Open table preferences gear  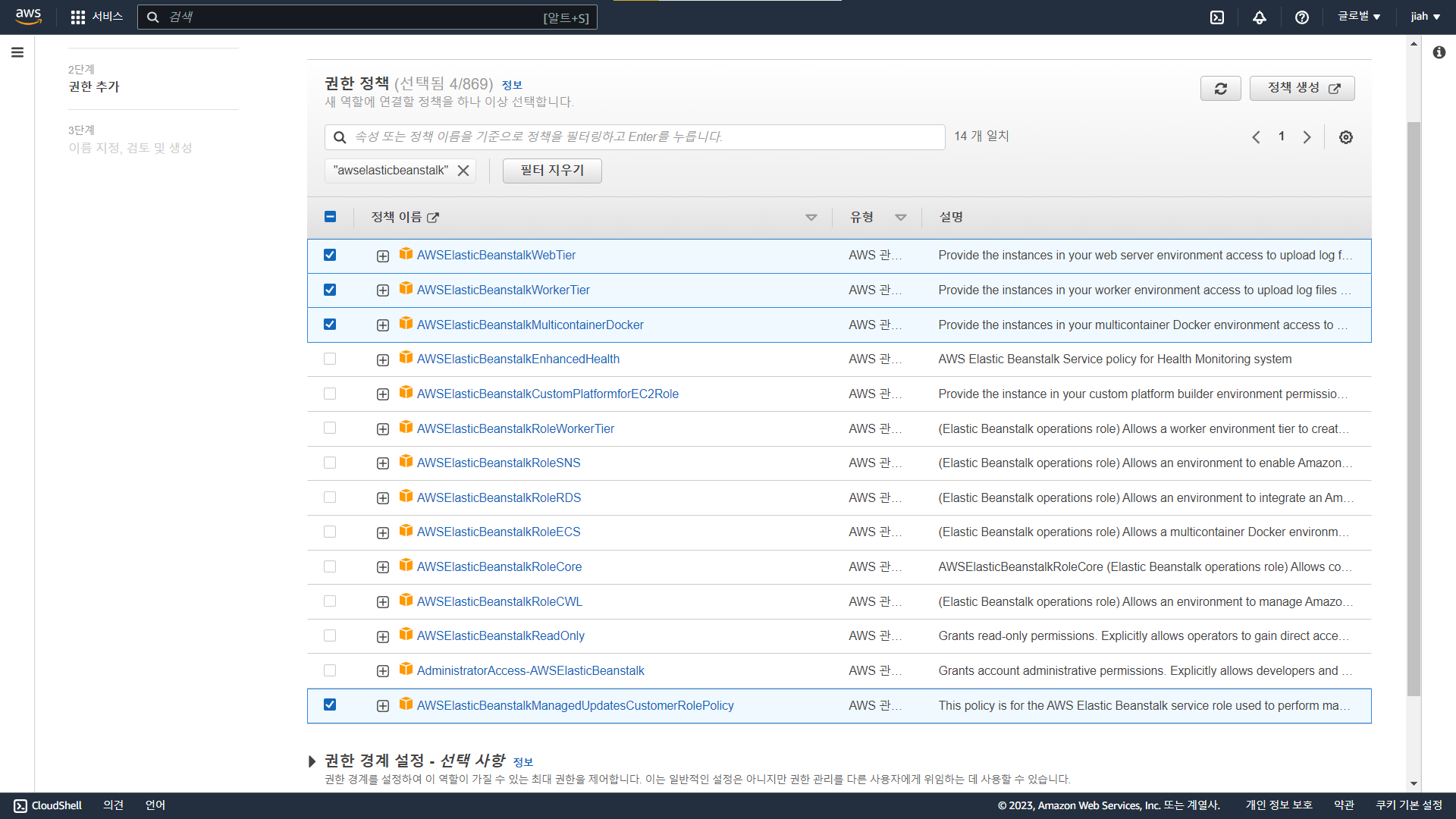click(1346, 137)
